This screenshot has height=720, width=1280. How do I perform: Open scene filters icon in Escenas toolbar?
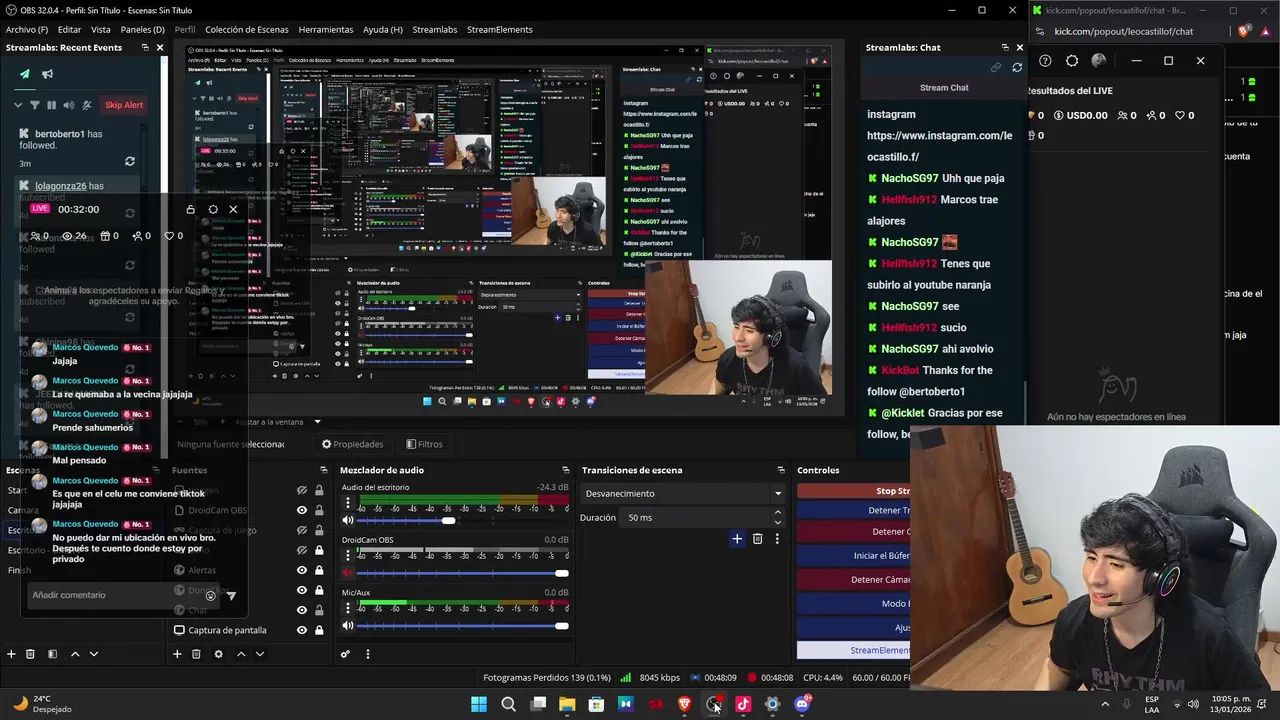coord(52,654)
